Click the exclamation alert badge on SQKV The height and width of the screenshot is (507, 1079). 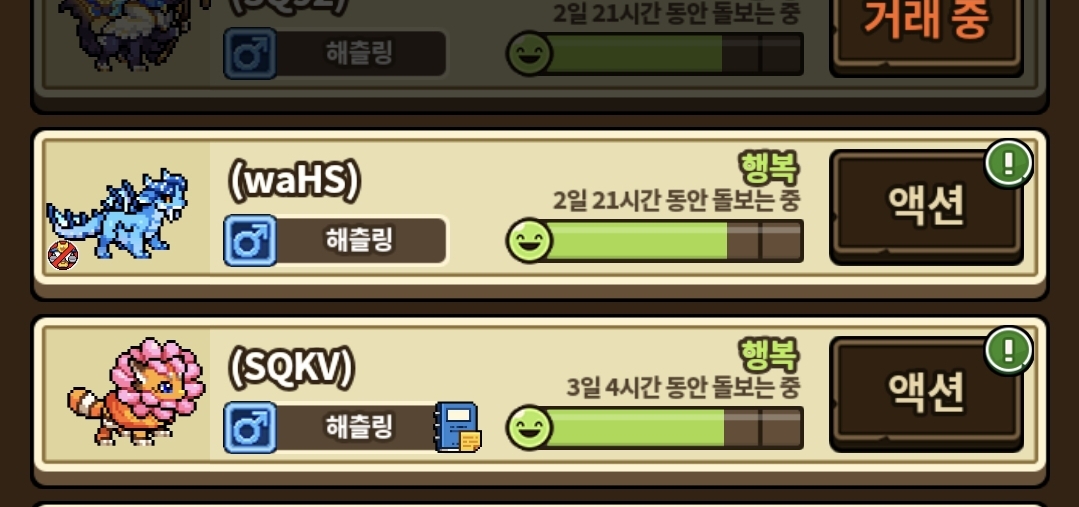tap(1009, 350)
